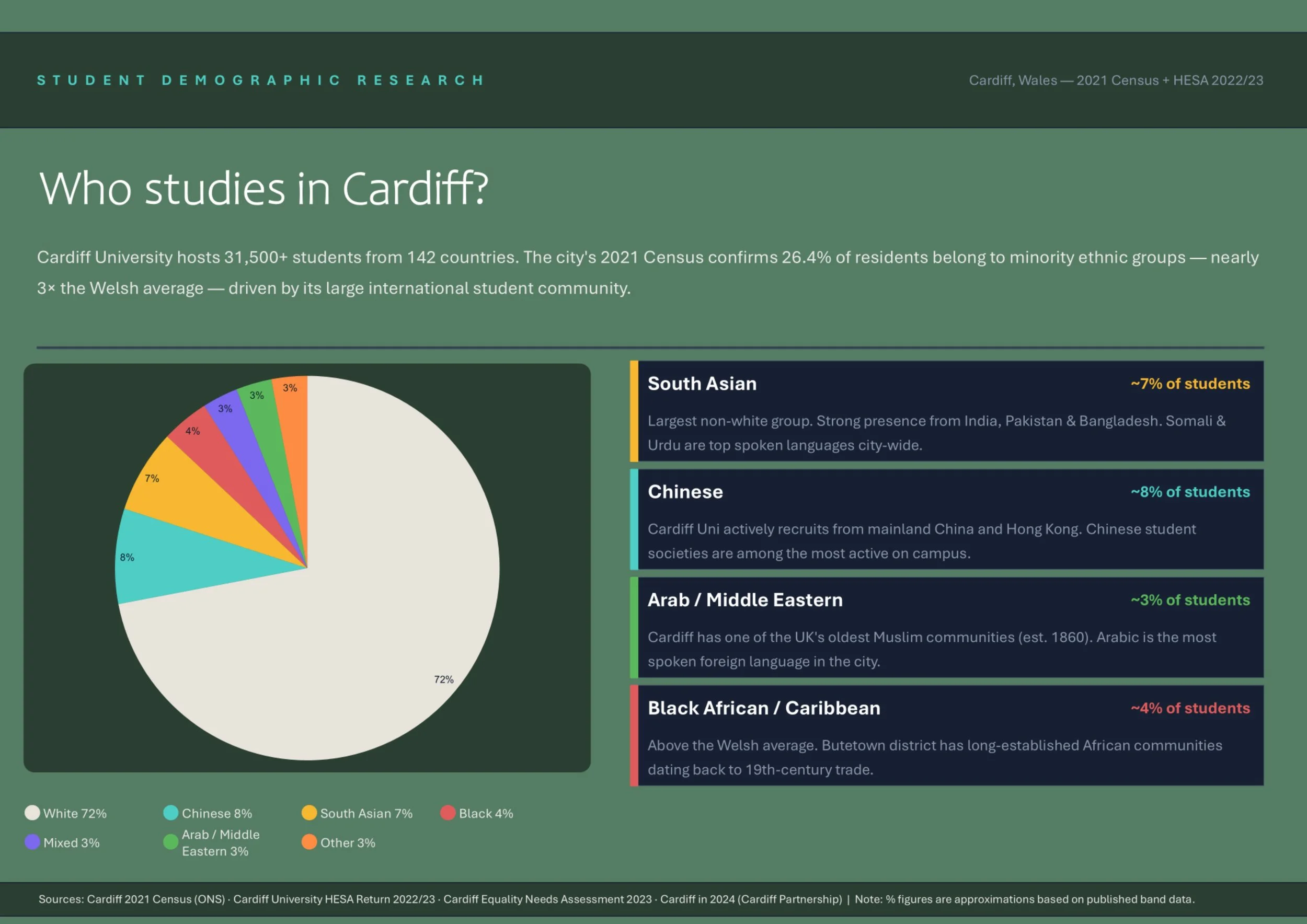Click the Chinese 8% legend swatch

click(x=171, y=813)
